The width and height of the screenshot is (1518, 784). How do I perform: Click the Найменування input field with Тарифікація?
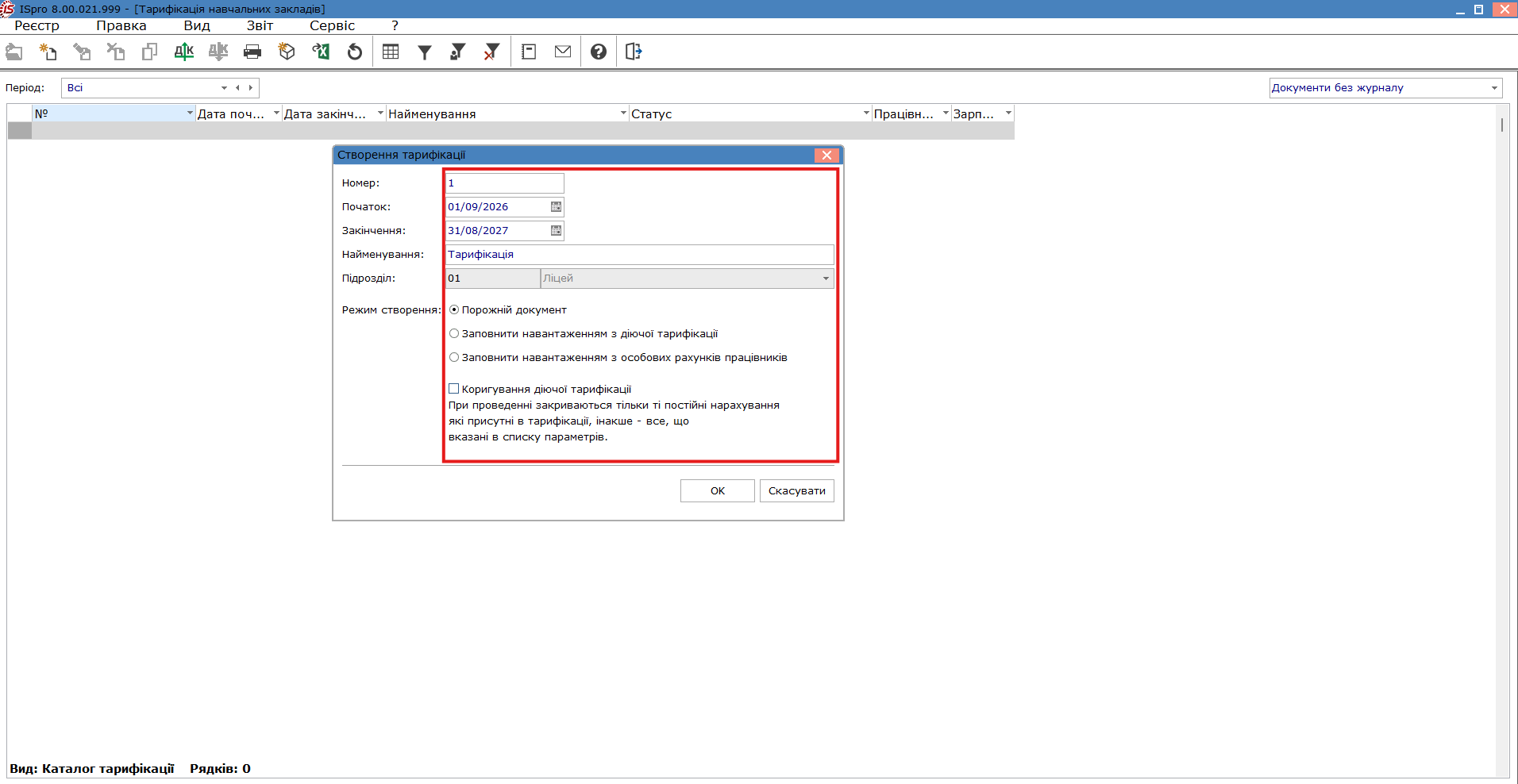pyautogui.click(x=640, y=255)
